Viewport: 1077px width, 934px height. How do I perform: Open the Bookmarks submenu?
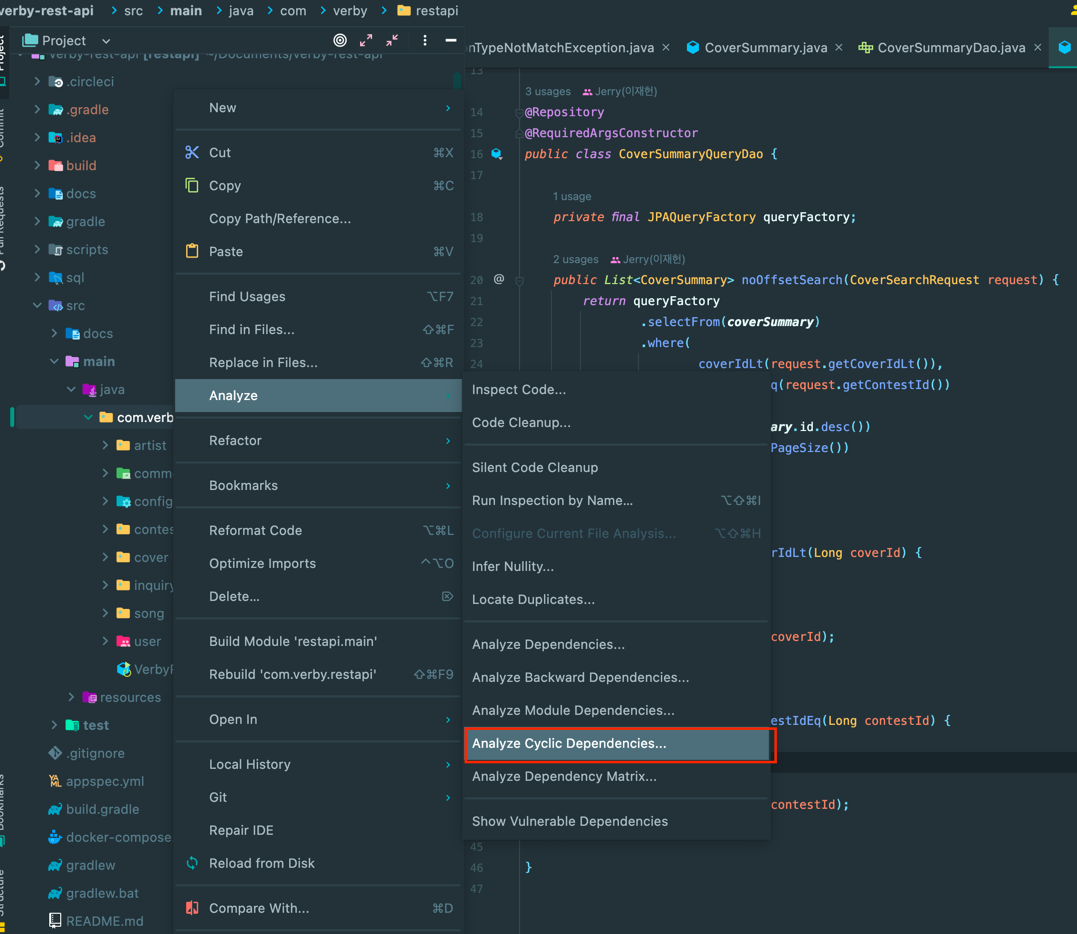[318, 486]
